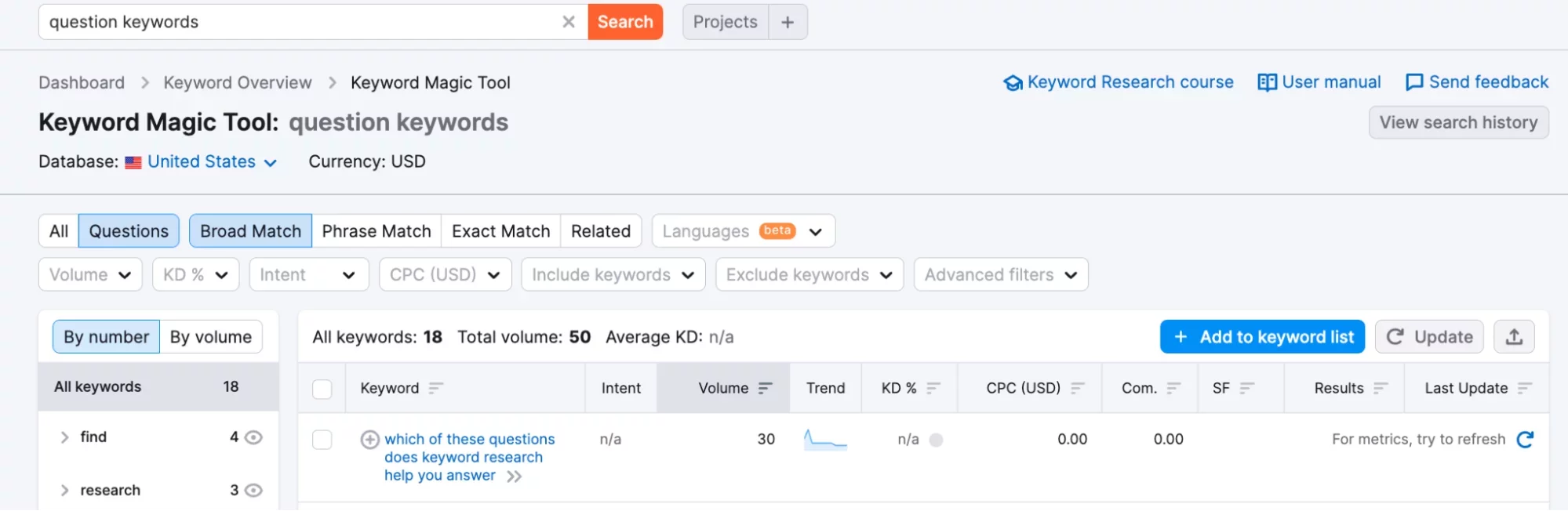Clear the search box with the X icon
Image resolution: width=1568 pixels, height=511 pixels.
(x=569, y=22)
